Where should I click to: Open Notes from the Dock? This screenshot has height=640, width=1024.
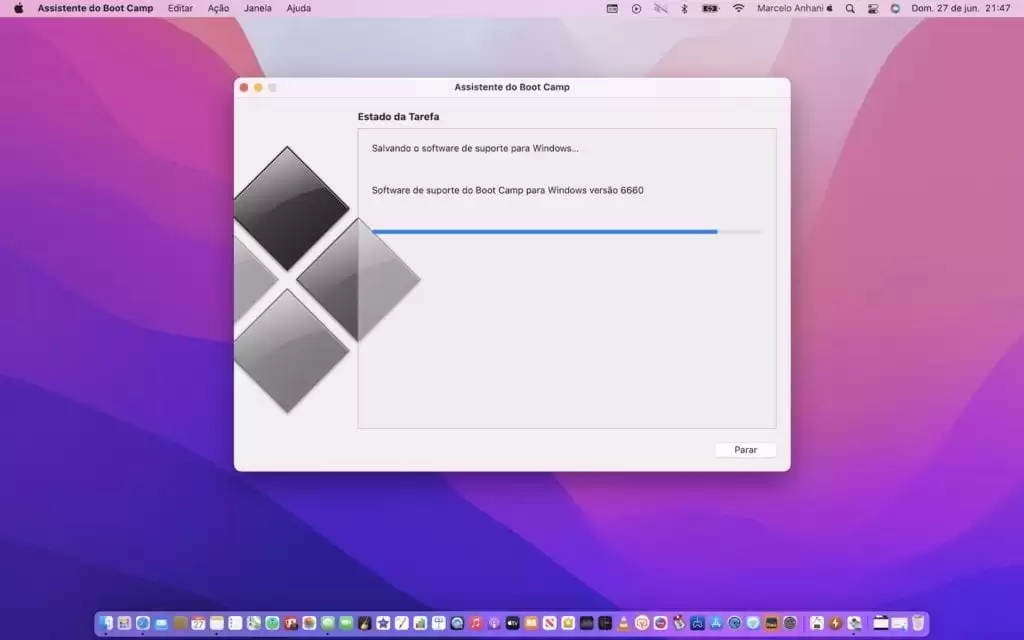pyautogui.click(x=216, y=623)
